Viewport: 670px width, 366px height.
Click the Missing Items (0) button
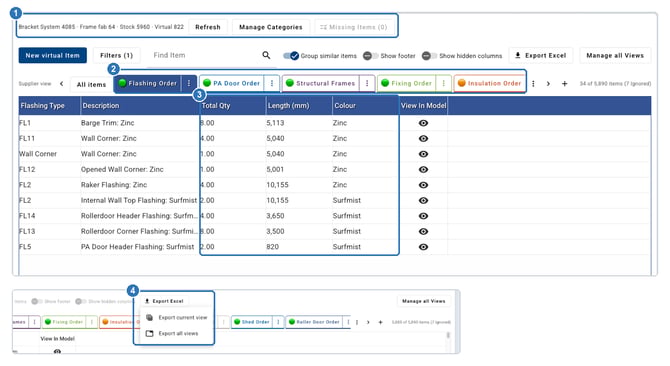pyautogui.click(x=353, y=27)
